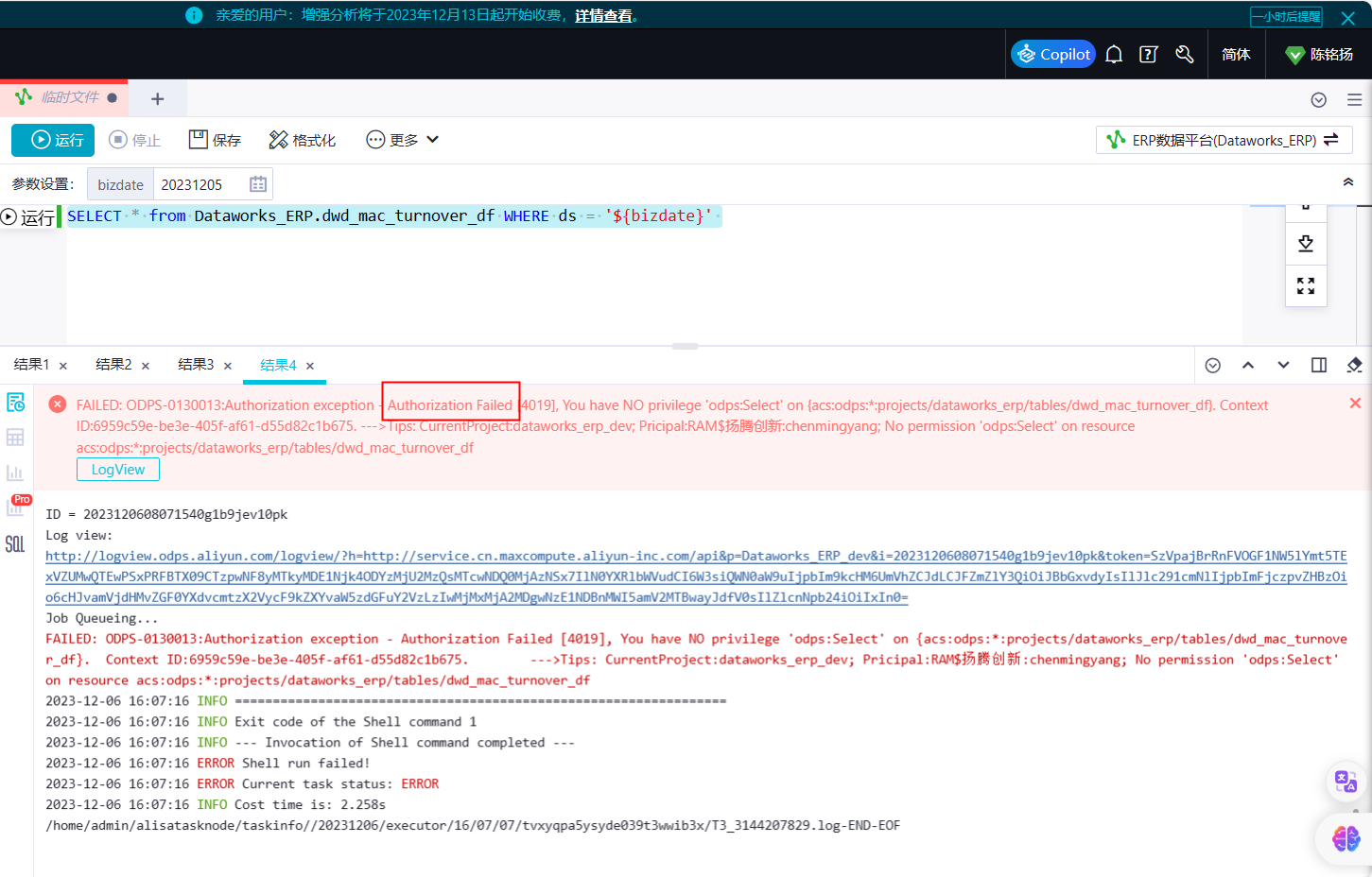Open the hamburger menu at tab bar
The image size is (1372, 877).
tap(1354, 99)
